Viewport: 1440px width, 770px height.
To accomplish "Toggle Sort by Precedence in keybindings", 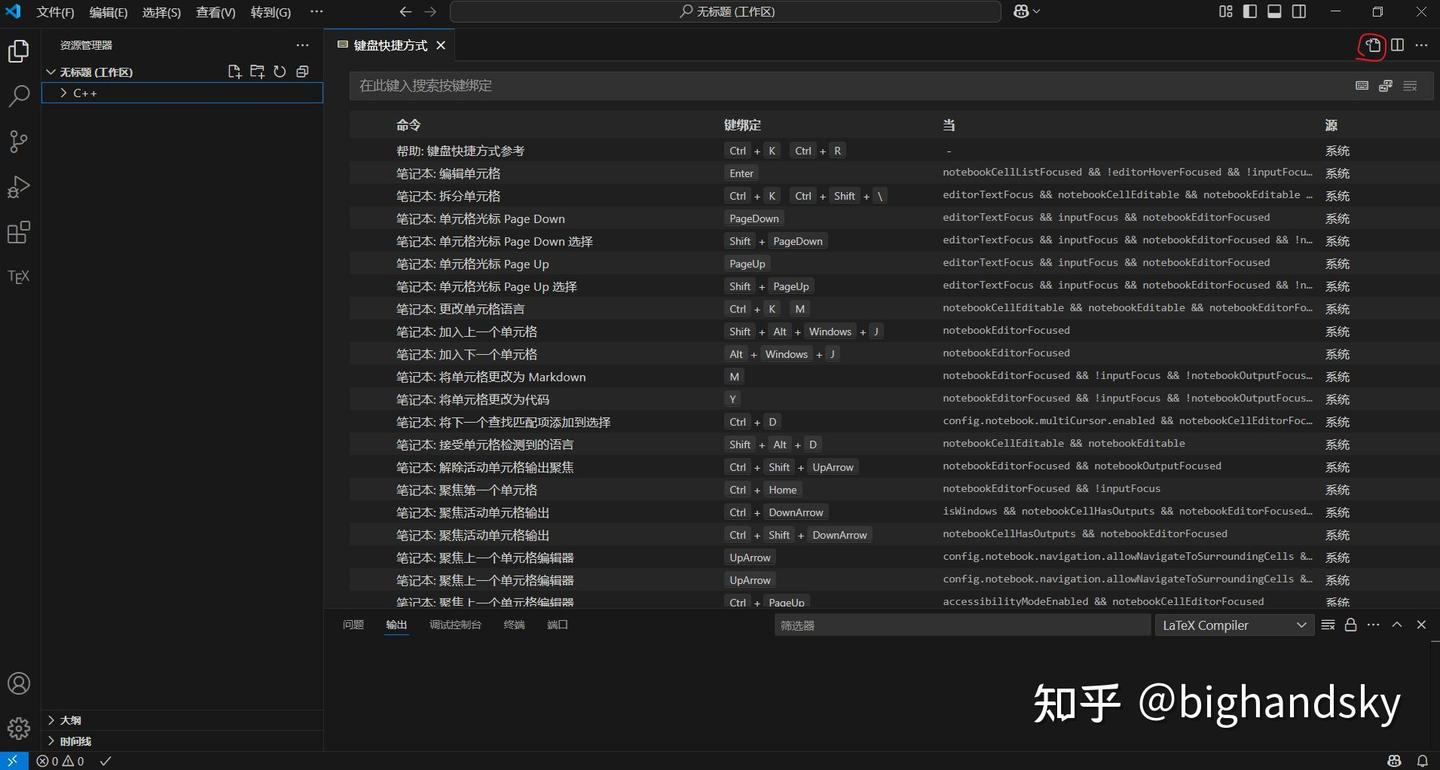I will (1385, 86).
